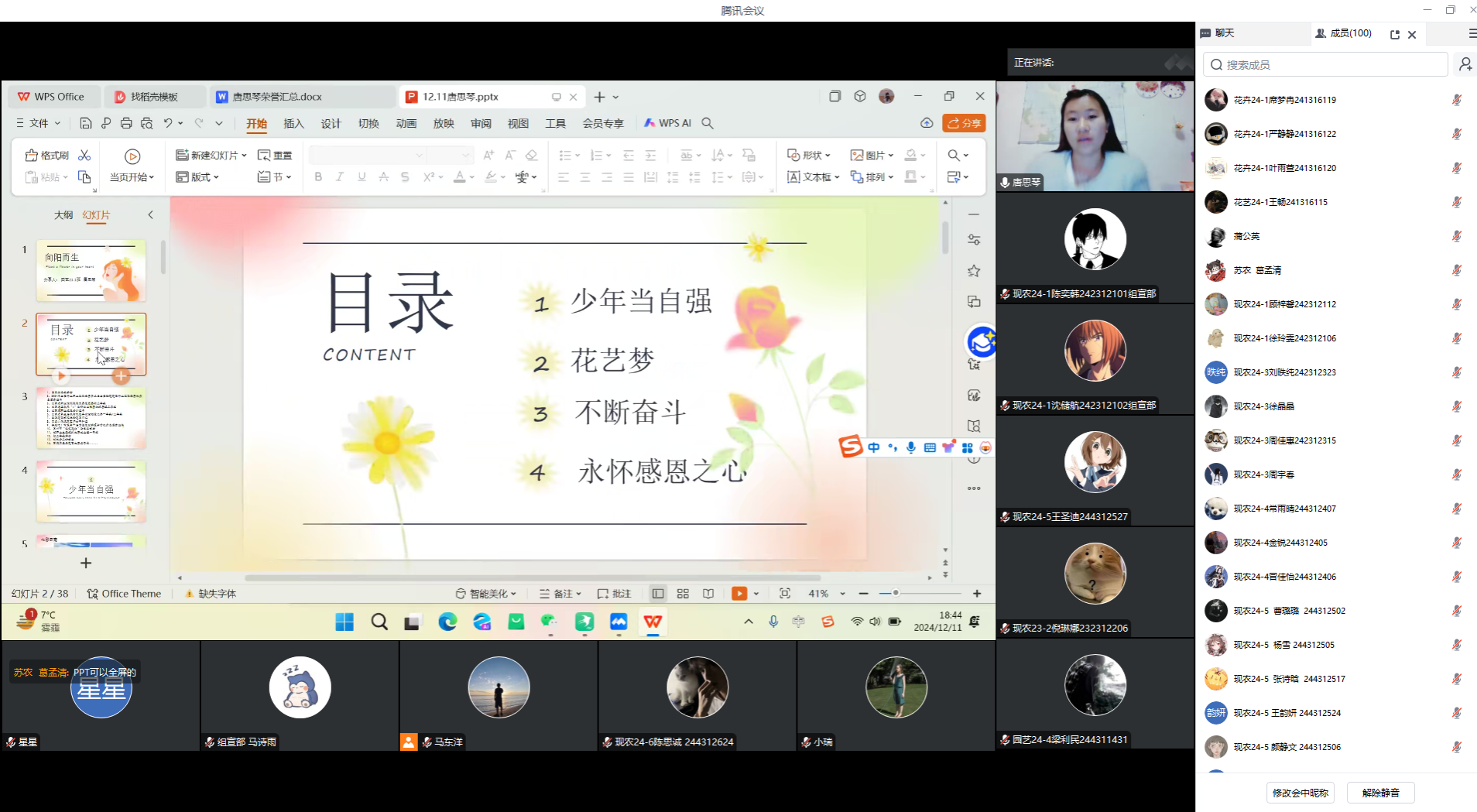Click the 解除静音 unmute button
The width and height of the screenshot is (1477, 812).
1381,793
